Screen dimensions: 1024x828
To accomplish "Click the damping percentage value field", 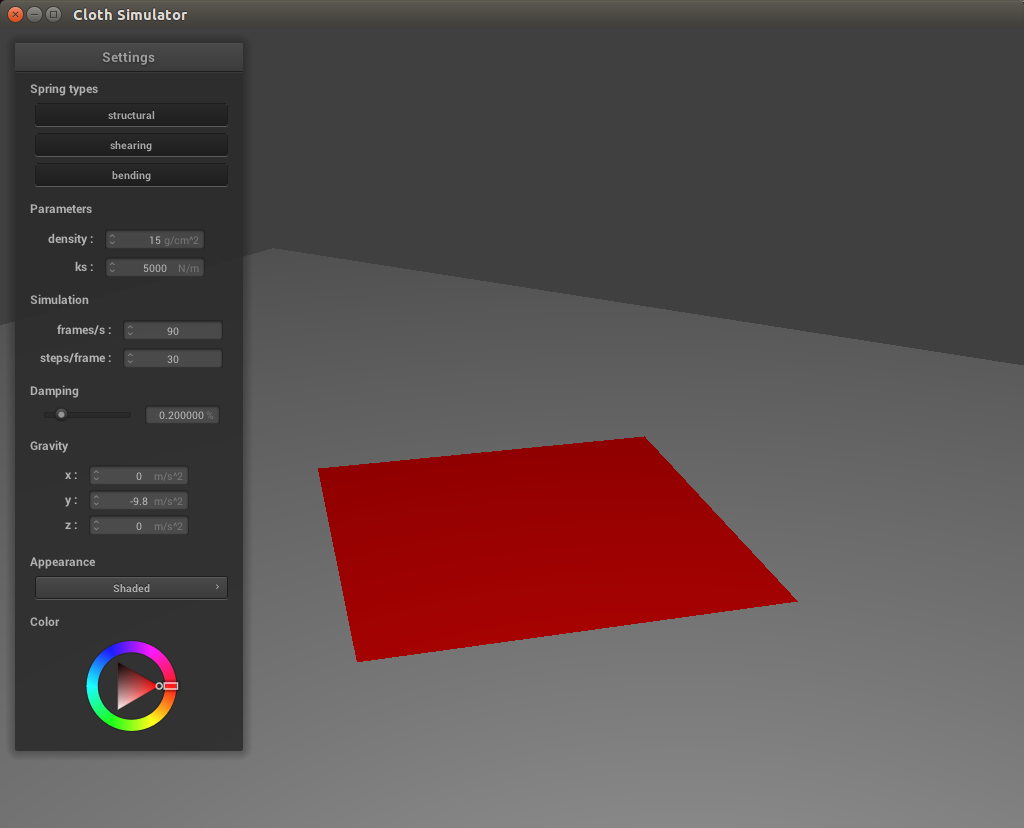I will coord(181,415).
